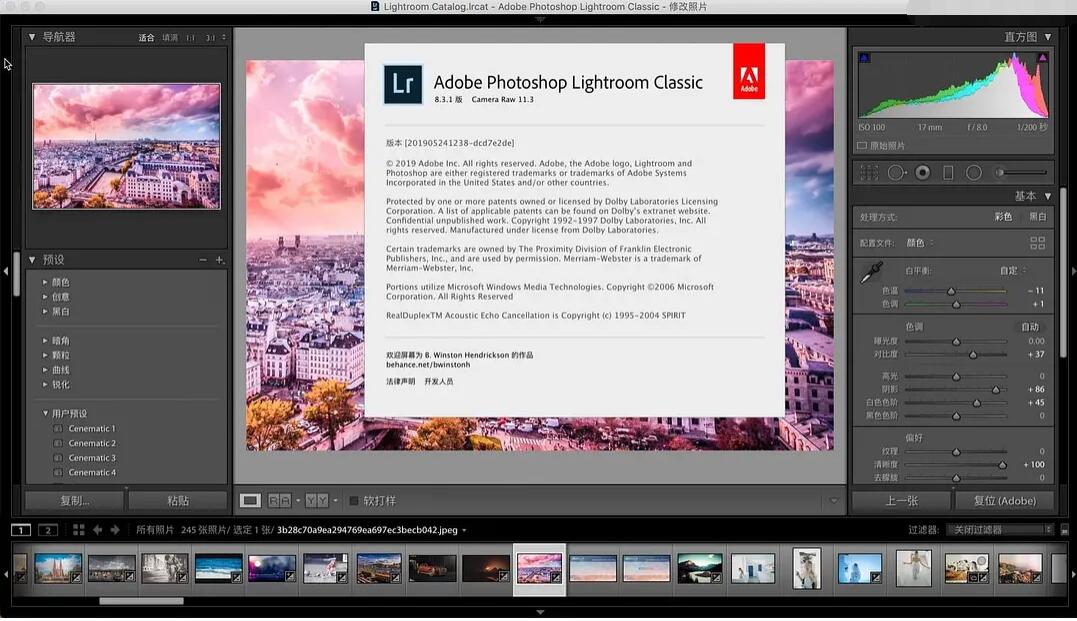1077x621 pixels.
Task: Open the 关闭过滤器 filter dropdown
Action: coord(999,530)
